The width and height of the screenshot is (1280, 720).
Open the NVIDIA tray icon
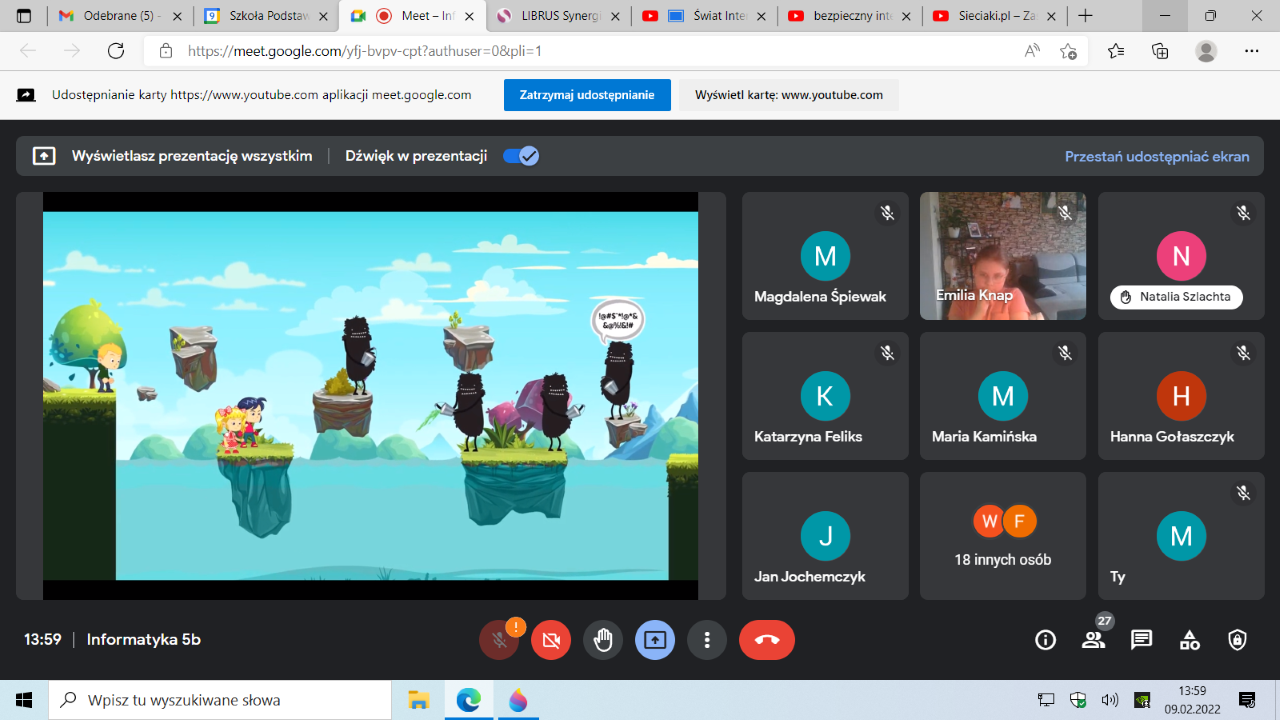click(1141, 700)
